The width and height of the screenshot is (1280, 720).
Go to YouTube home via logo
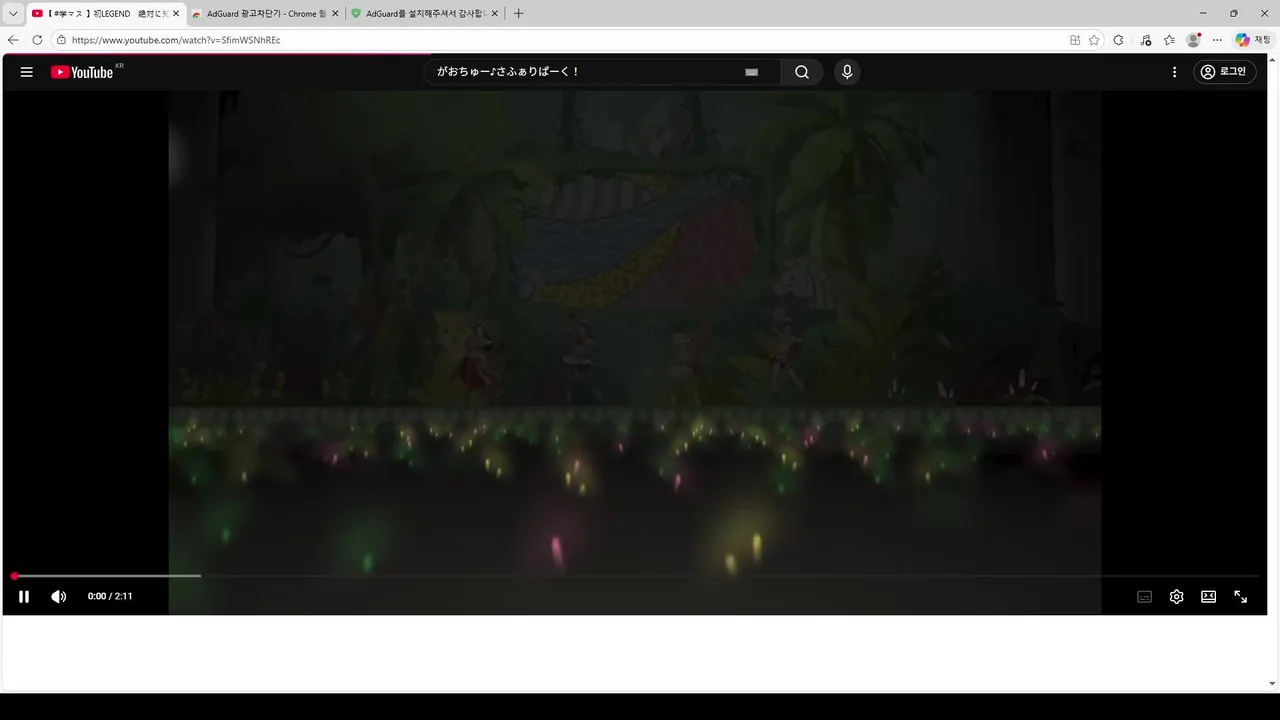click(x=82, y=72)
